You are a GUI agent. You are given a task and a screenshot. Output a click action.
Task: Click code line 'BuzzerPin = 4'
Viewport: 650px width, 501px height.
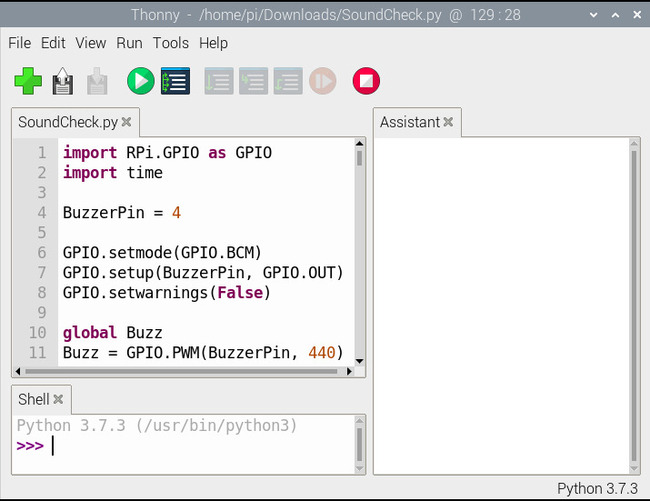point(121,213)
